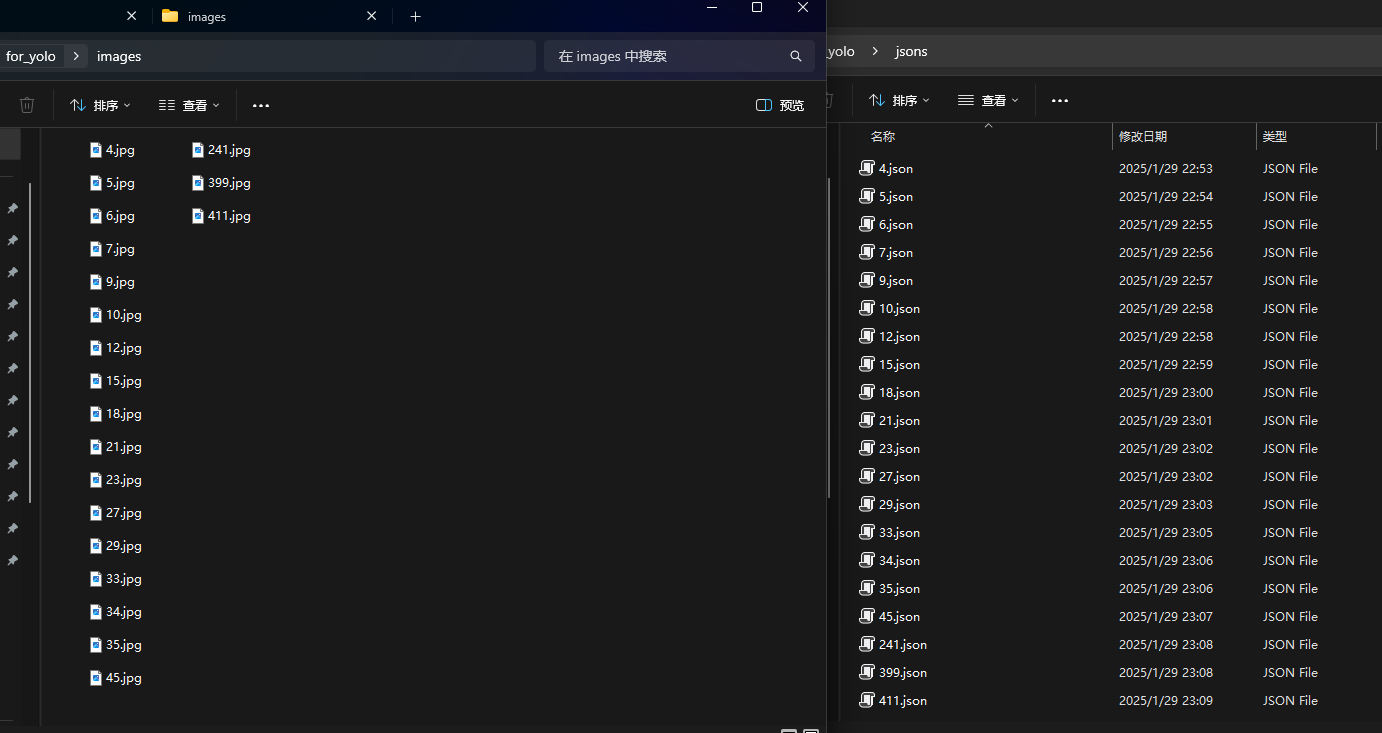Click the yolo breadcrumb in the jsons window
1382x733 pixels.
841,51
